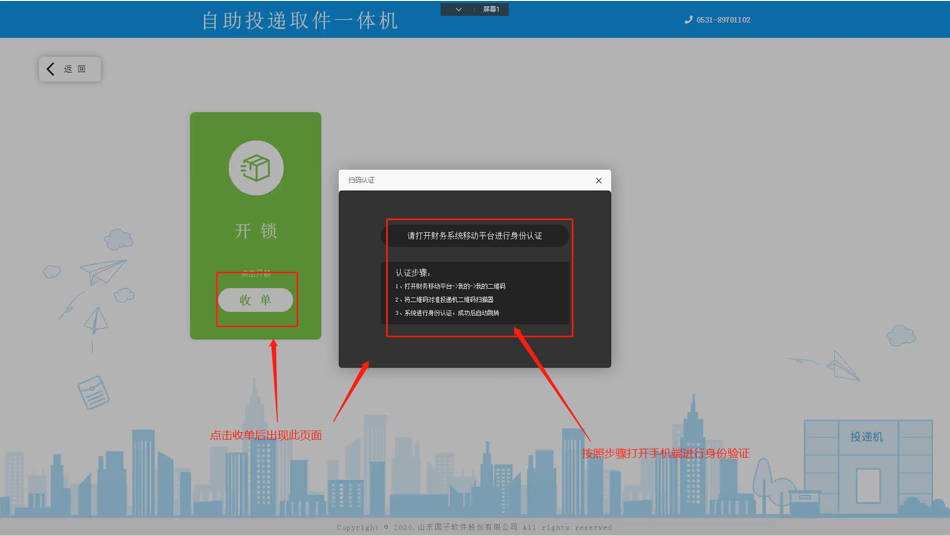
Task: Click the 自助投递取件一体机 header title
Action: pyautogui.click(x=300, y=20)
